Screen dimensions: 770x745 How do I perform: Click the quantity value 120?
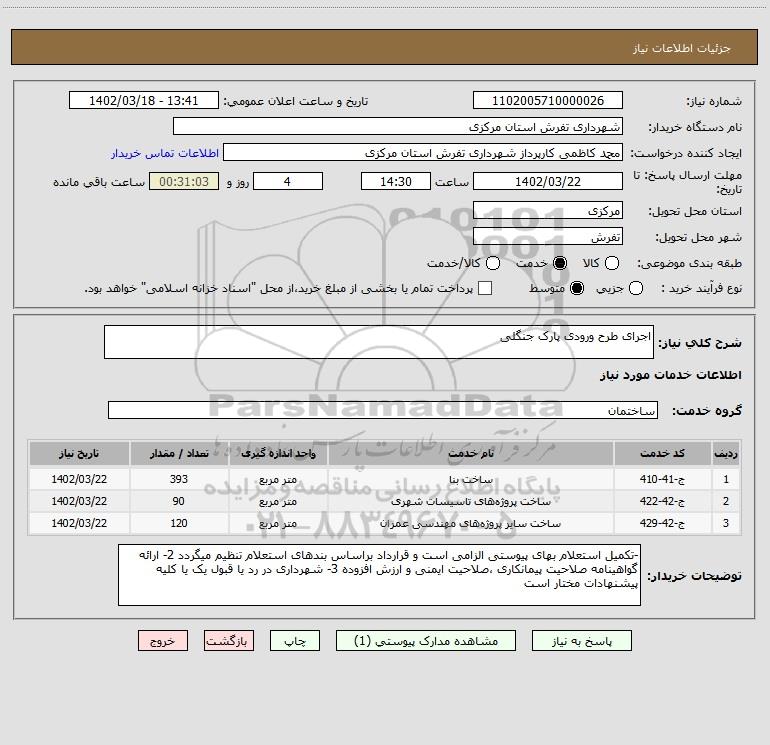click(x=179, y=524)
